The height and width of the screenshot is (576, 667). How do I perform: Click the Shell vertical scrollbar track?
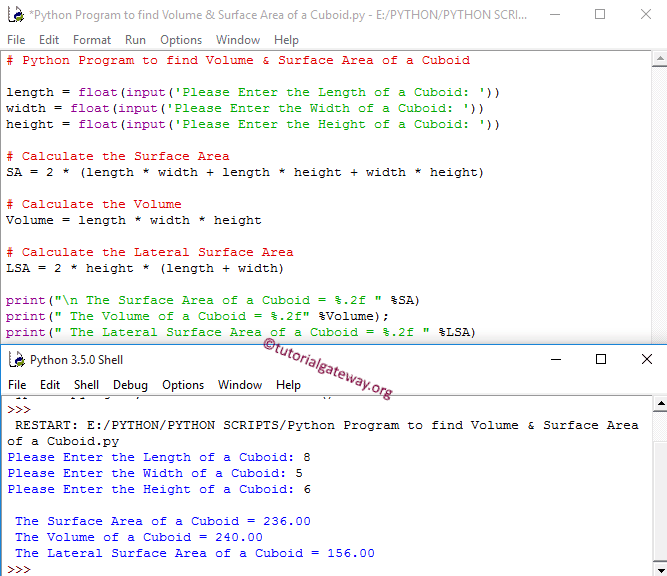660,487
